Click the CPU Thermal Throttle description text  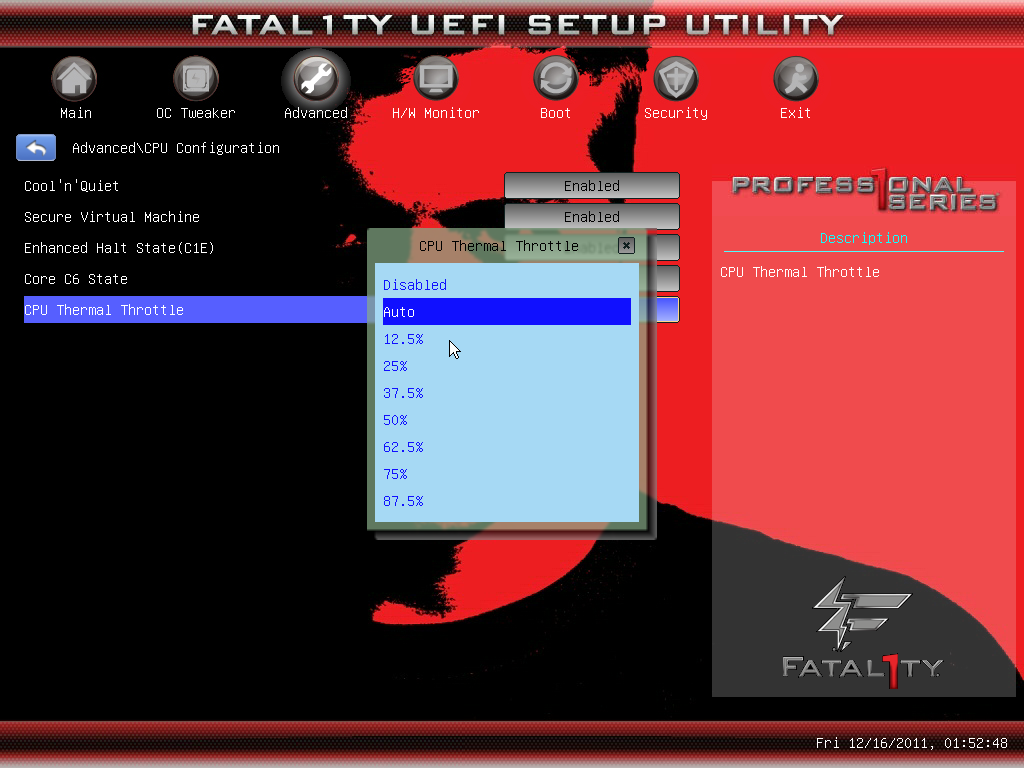tap(799, 272)
